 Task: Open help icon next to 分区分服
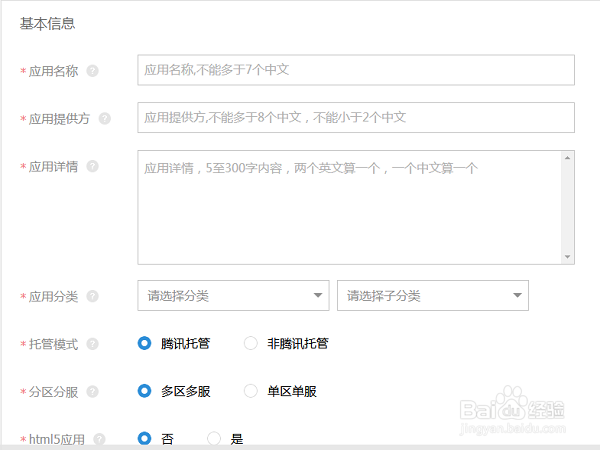click(93, 391)
